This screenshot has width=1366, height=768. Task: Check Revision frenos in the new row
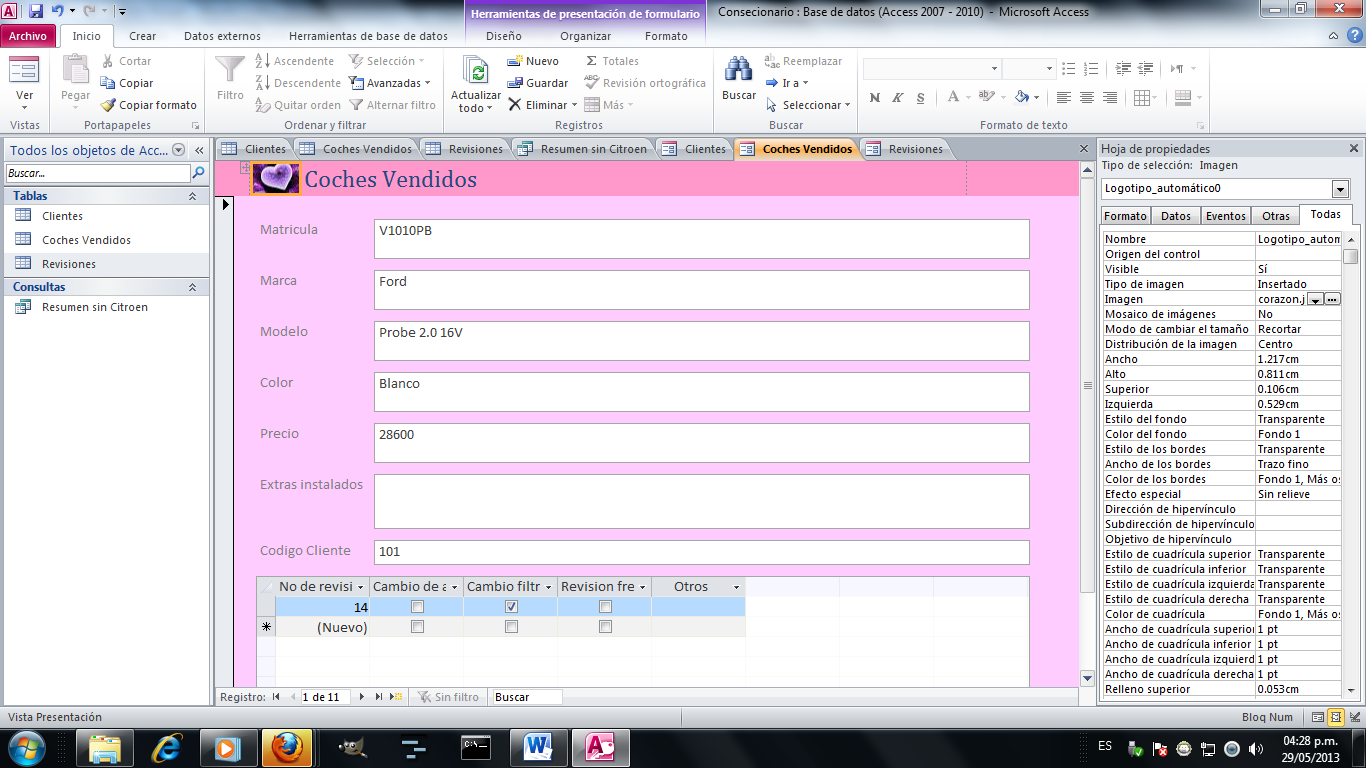click(604, 627)
